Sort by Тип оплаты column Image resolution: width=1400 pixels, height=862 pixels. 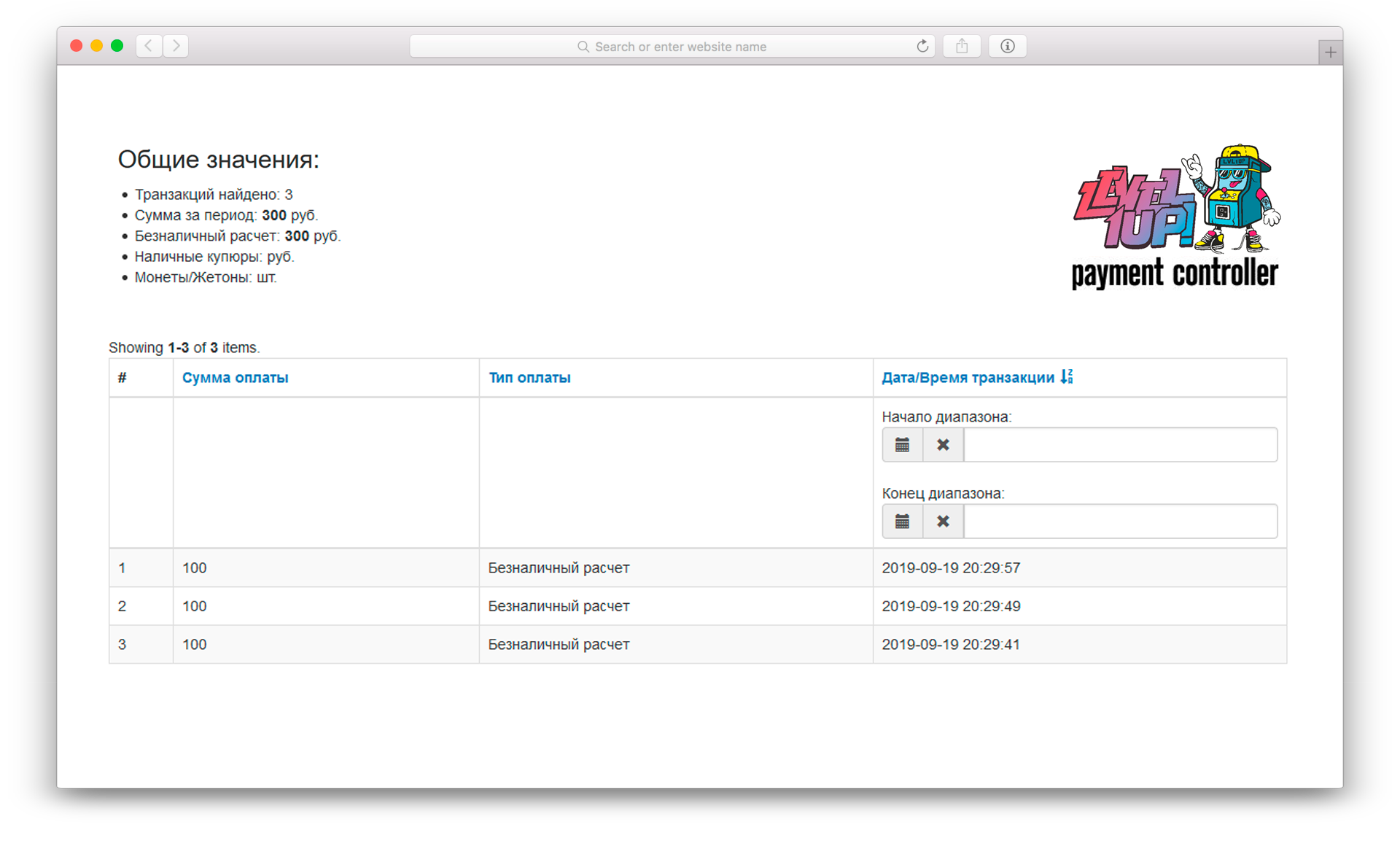click(x=529, y=378)
